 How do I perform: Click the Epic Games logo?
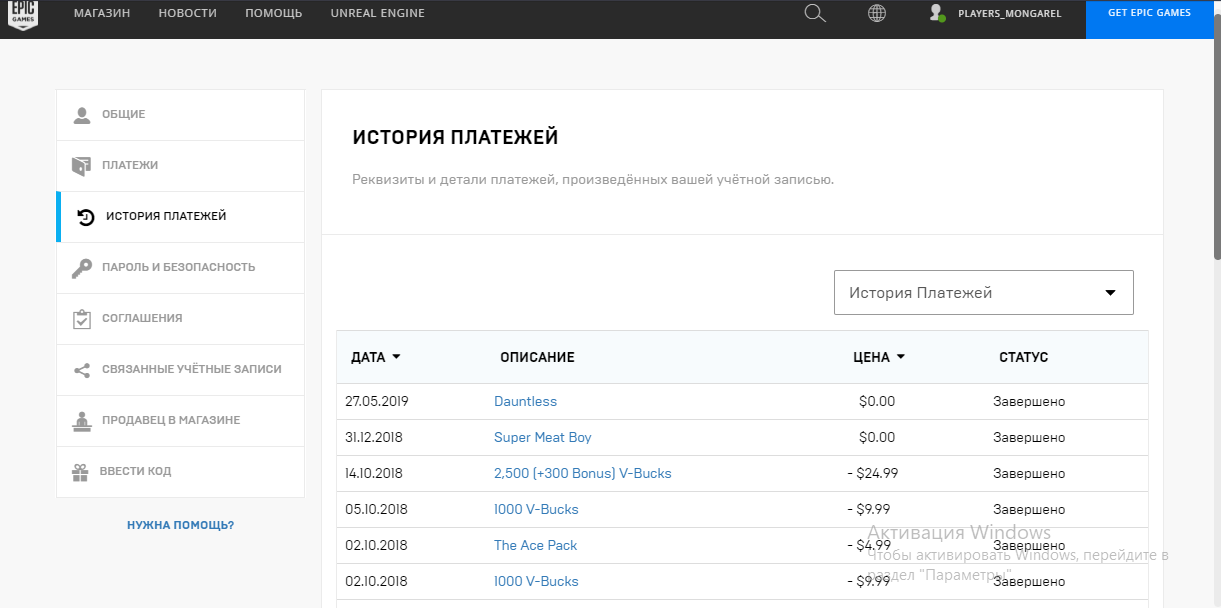coord(23,14)
